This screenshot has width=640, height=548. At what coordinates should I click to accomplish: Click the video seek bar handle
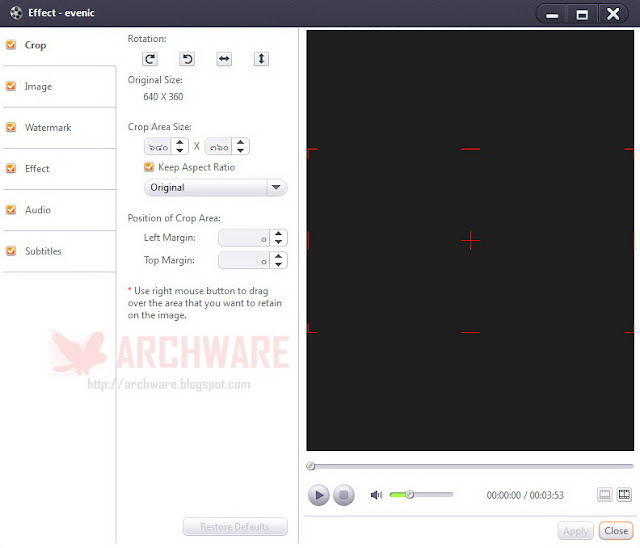[311, 466]
